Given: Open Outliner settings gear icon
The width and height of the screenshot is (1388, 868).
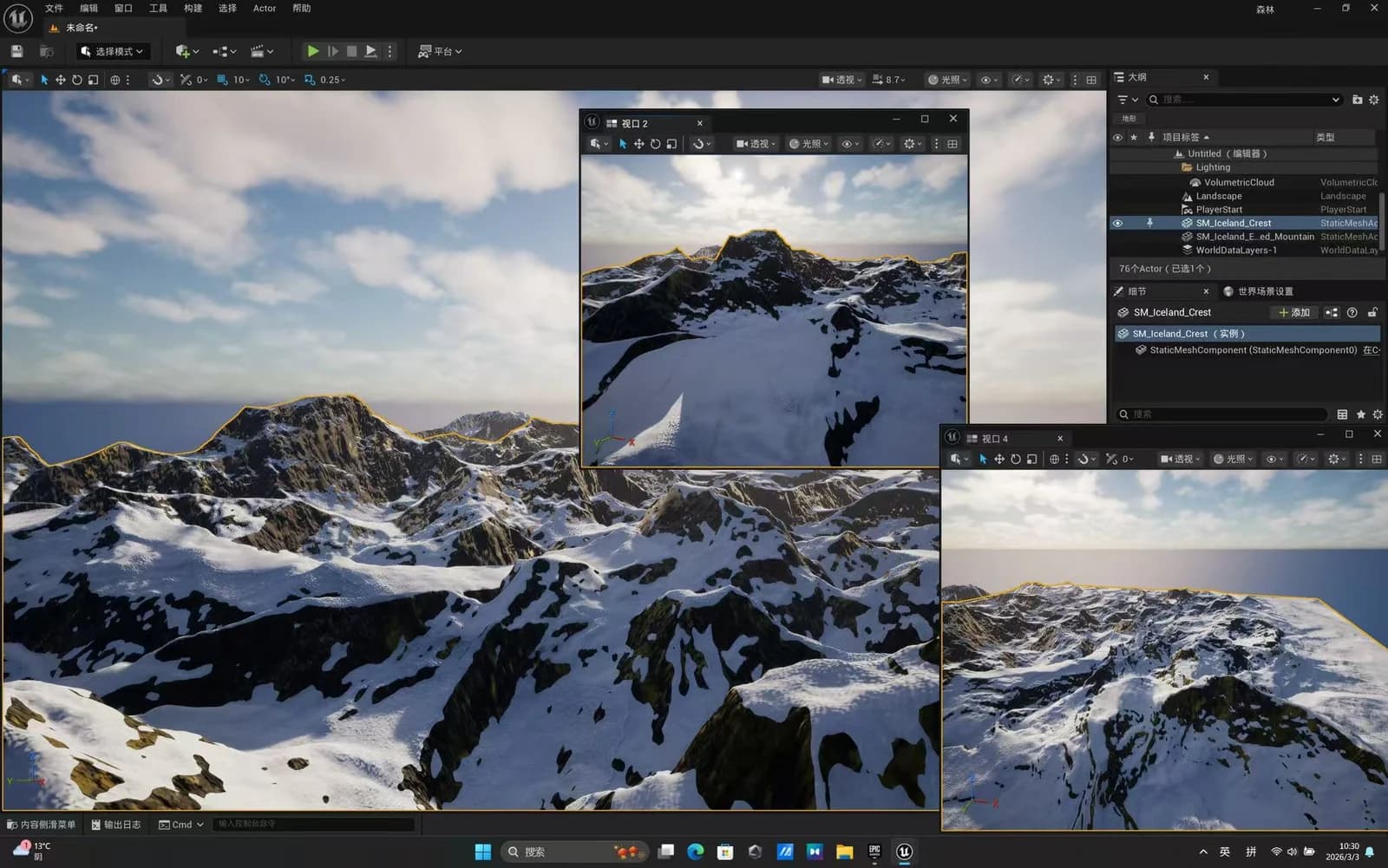Looking at the screenshot, I should [x=1373, y=100].
